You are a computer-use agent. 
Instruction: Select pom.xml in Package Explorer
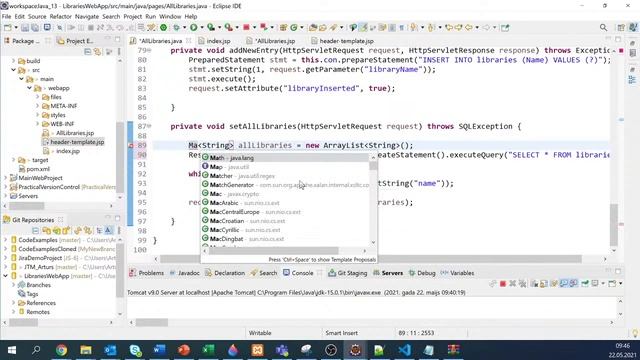[38, 169]
